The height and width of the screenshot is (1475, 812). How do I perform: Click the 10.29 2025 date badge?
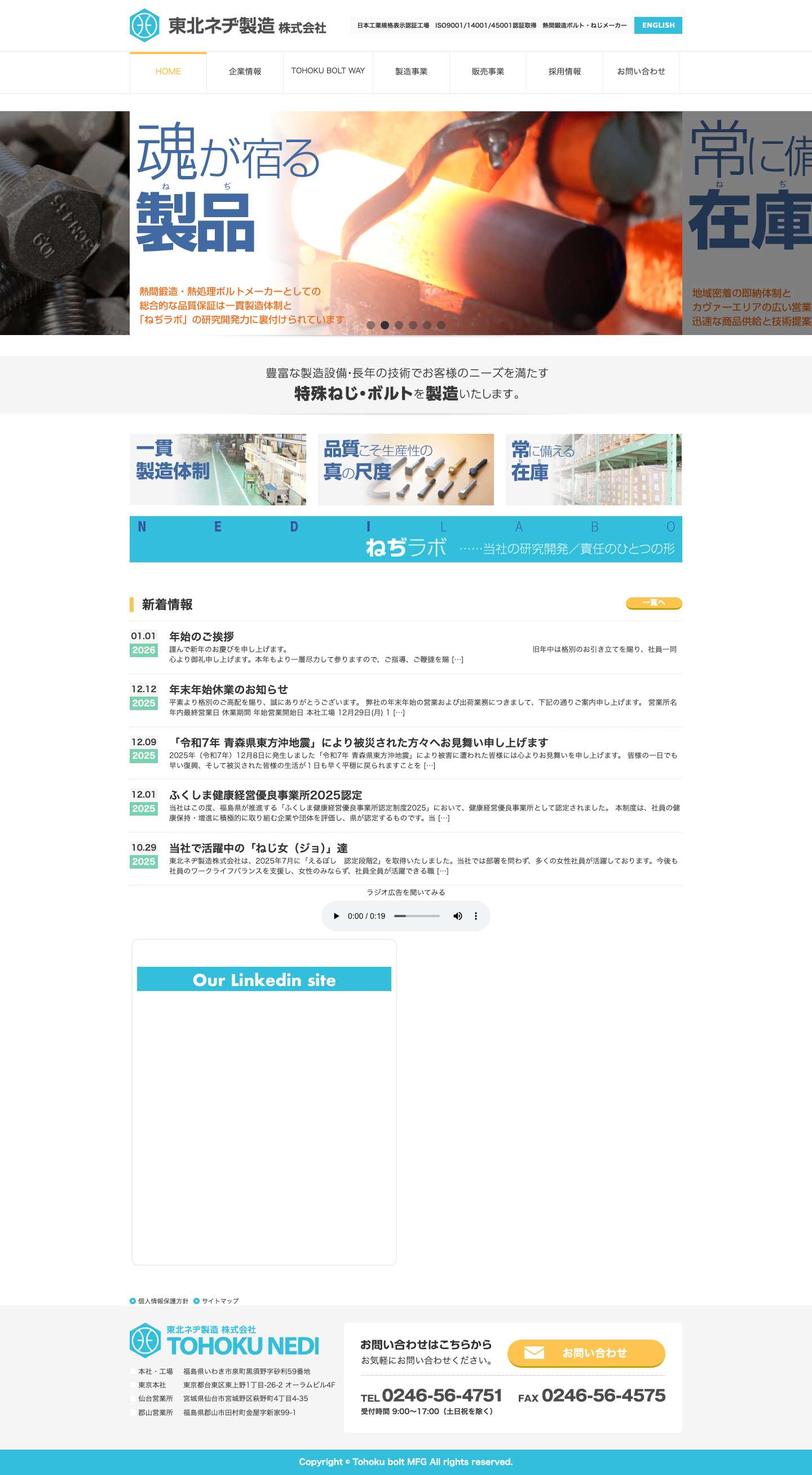coord(144,855)
